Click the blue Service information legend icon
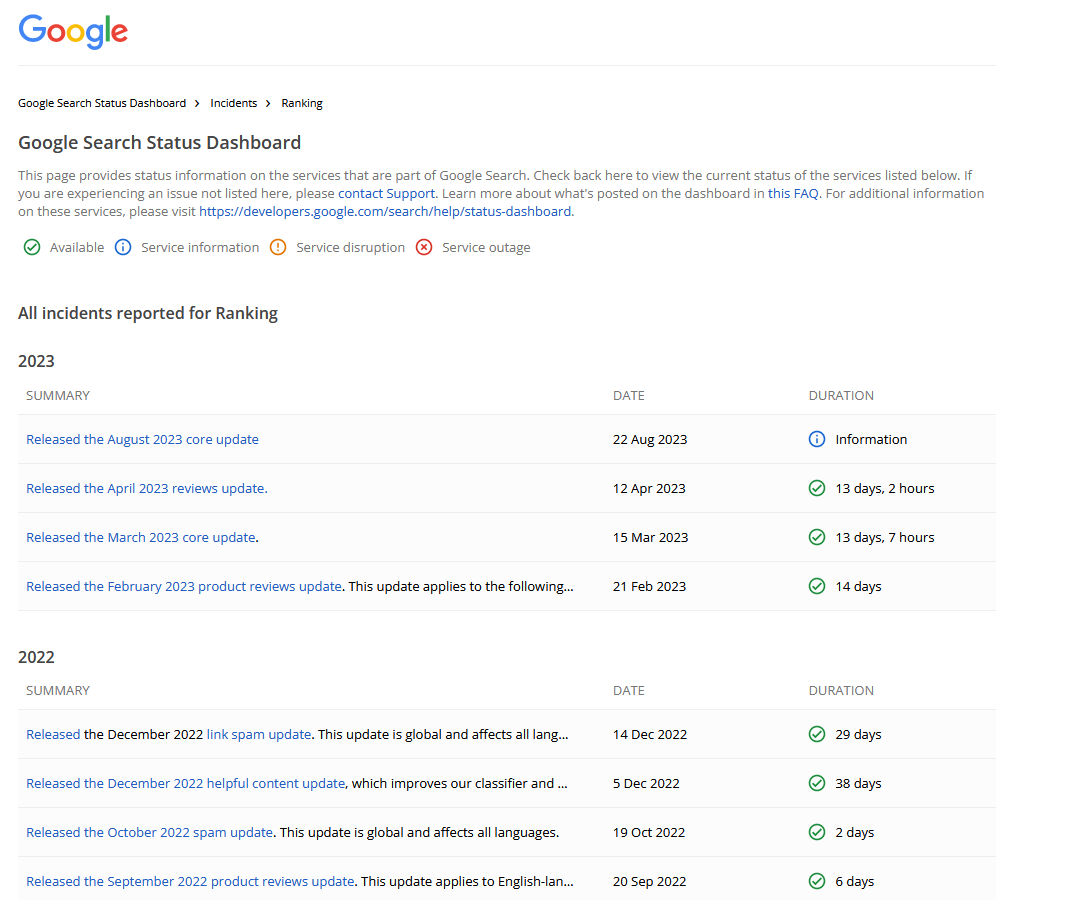The height and width of the screenshot is (900, 1078). (x=123, y=248)
